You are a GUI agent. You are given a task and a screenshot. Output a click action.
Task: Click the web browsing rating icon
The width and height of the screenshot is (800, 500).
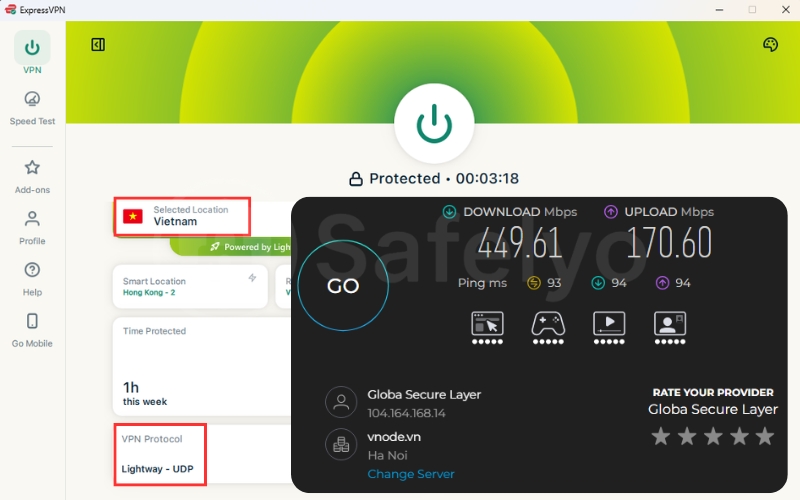coord(487,328)
